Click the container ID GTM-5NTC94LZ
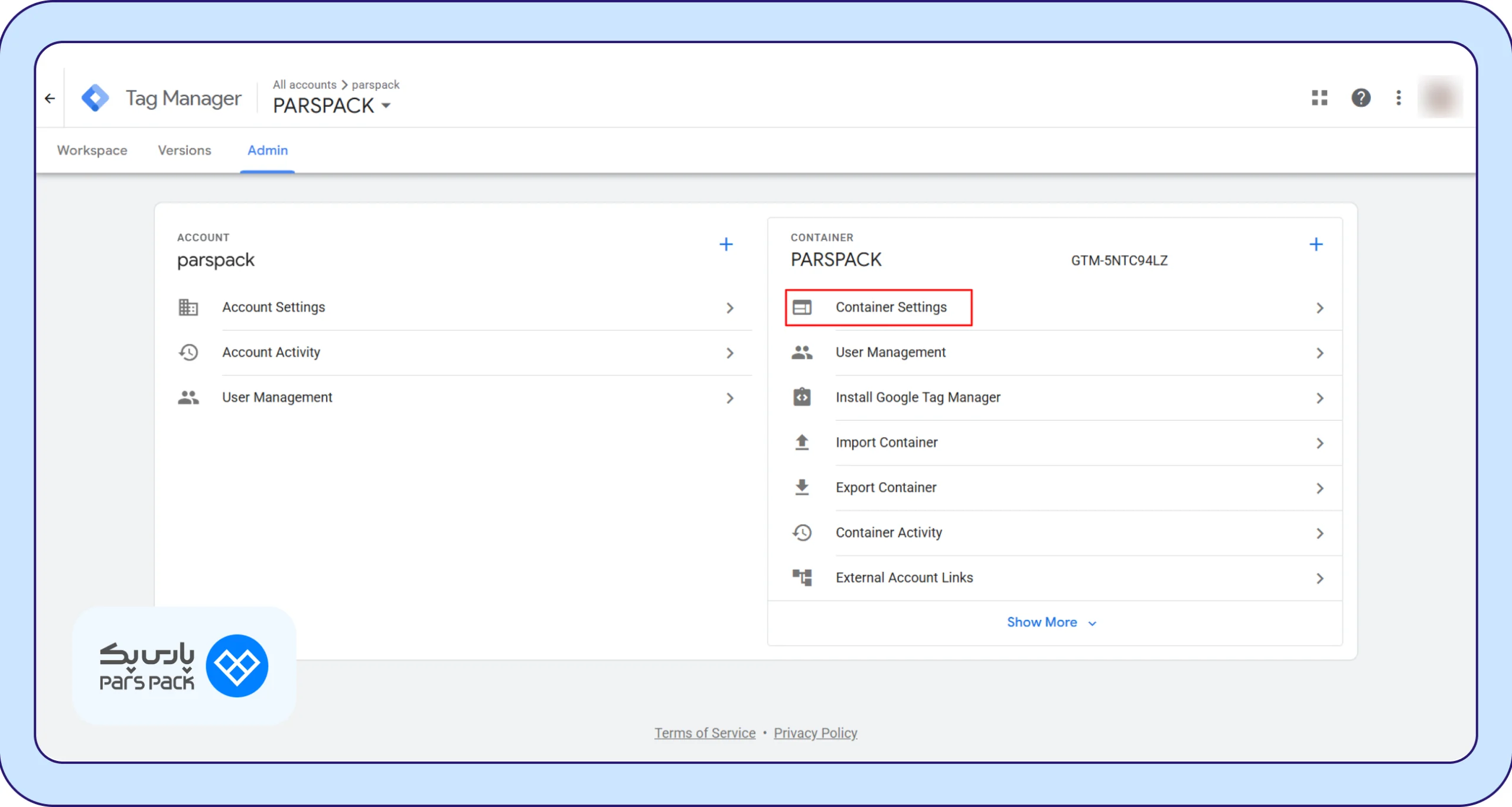 1119,260
